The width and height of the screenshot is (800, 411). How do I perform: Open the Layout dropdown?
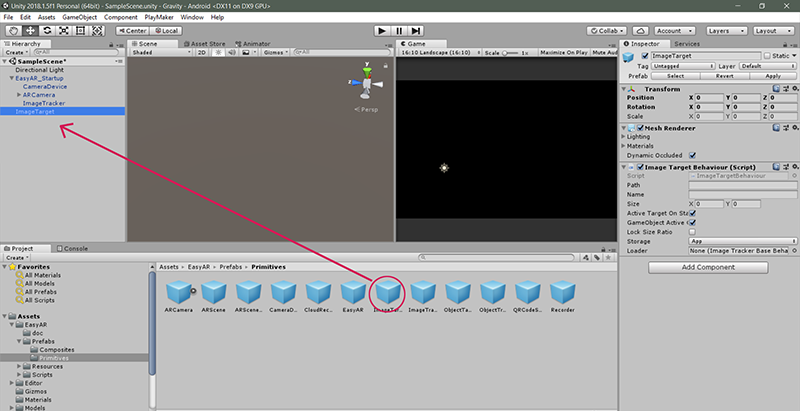(x=773, y=31)
